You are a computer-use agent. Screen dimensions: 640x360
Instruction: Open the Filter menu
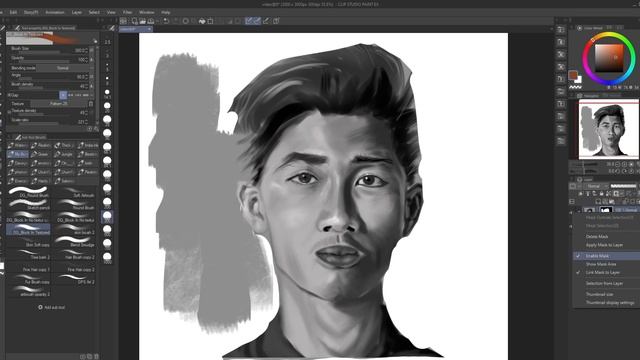click(x=127, y=12)
